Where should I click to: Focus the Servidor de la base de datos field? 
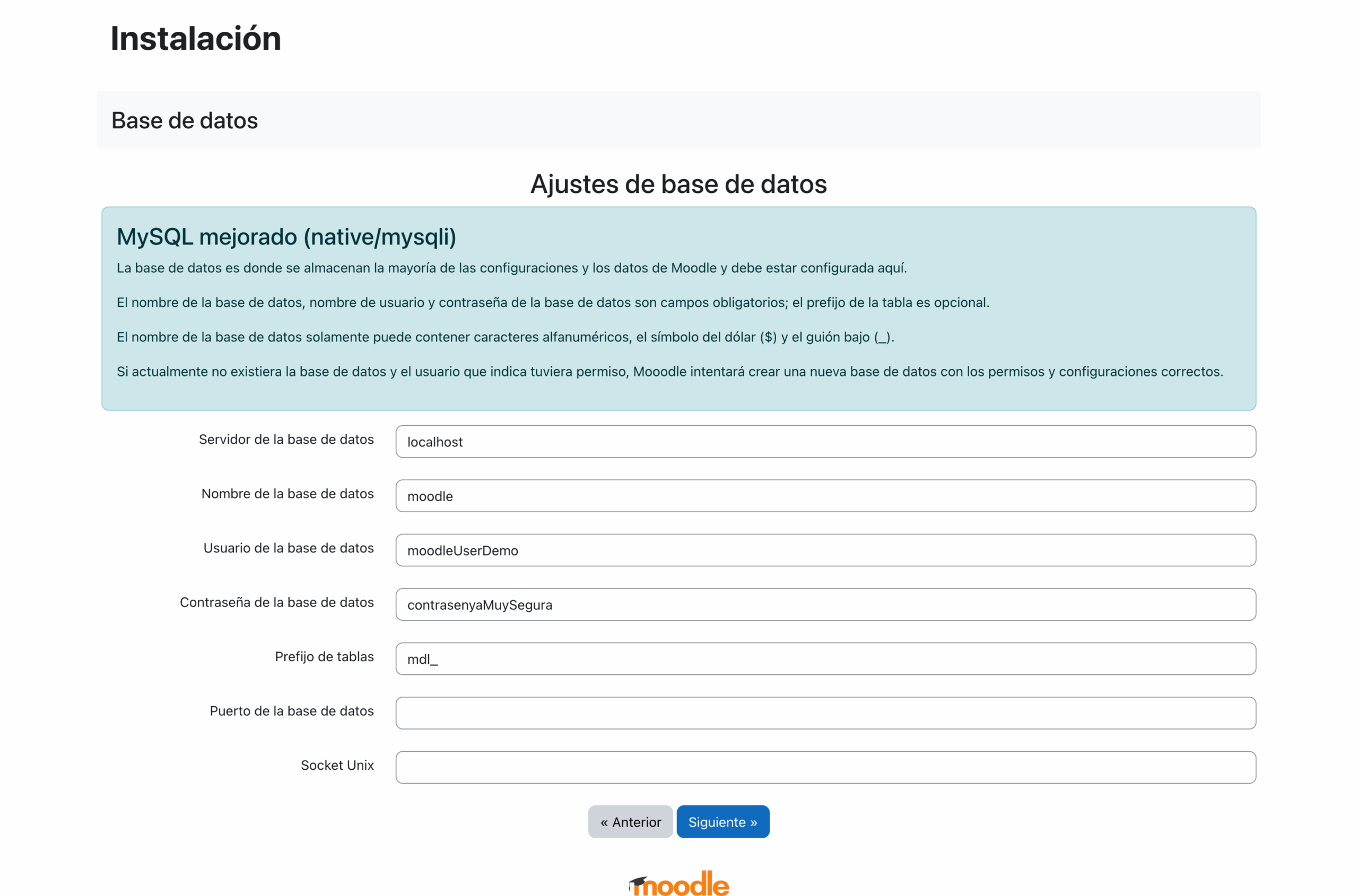825,441
